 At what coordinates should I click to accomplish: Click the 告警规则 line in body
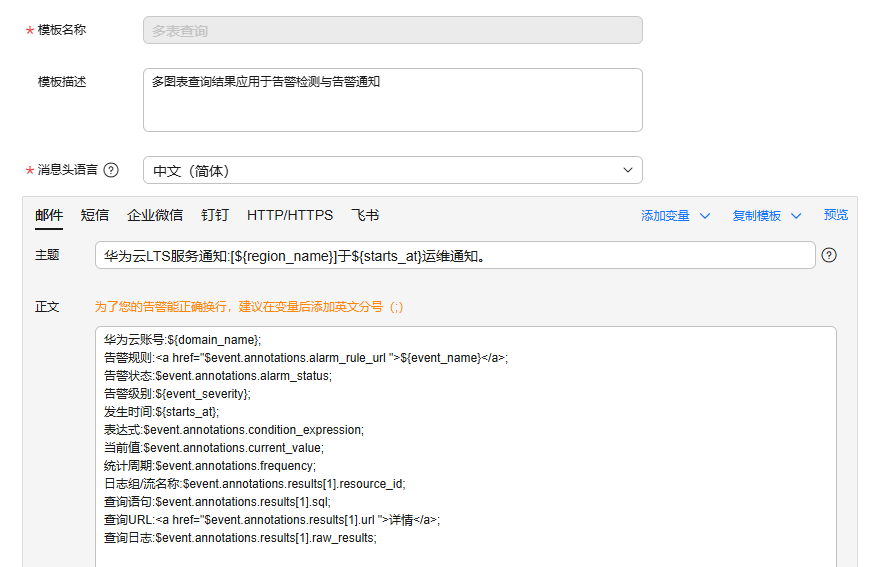(x=306, y=358)
